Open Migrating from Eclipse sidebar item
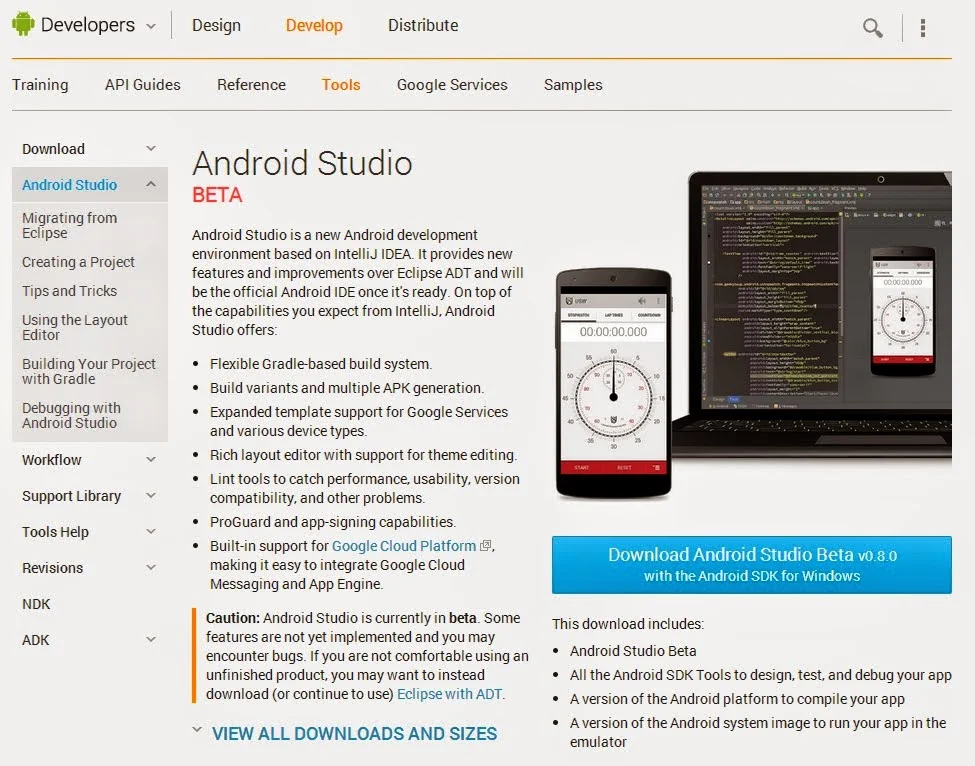This screenshot has height=766, width=975. tap(70, 225)
